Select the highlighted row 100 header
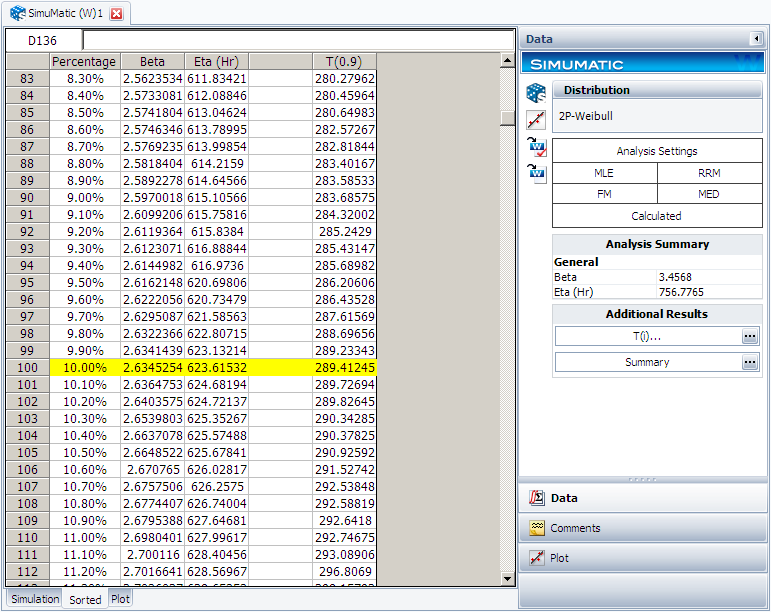Image resolution: width=771 pixels, height=612 pixels. pyautogui.click(x=27, y=368)
